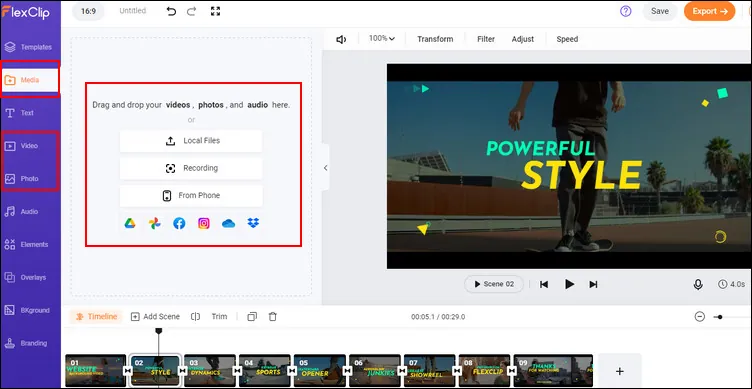Image resolution: width=752 pixels, height=389 pixels.
Task: Record voiceover with microphone icon
Action: click(698, 284)
